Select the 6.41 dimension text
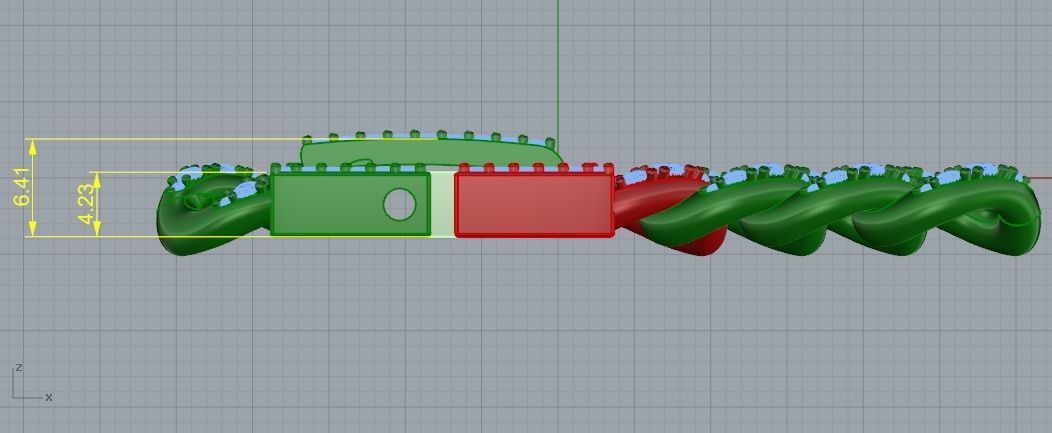The height and width of the screenshot is (433, 1052). [x=22, y=189]
